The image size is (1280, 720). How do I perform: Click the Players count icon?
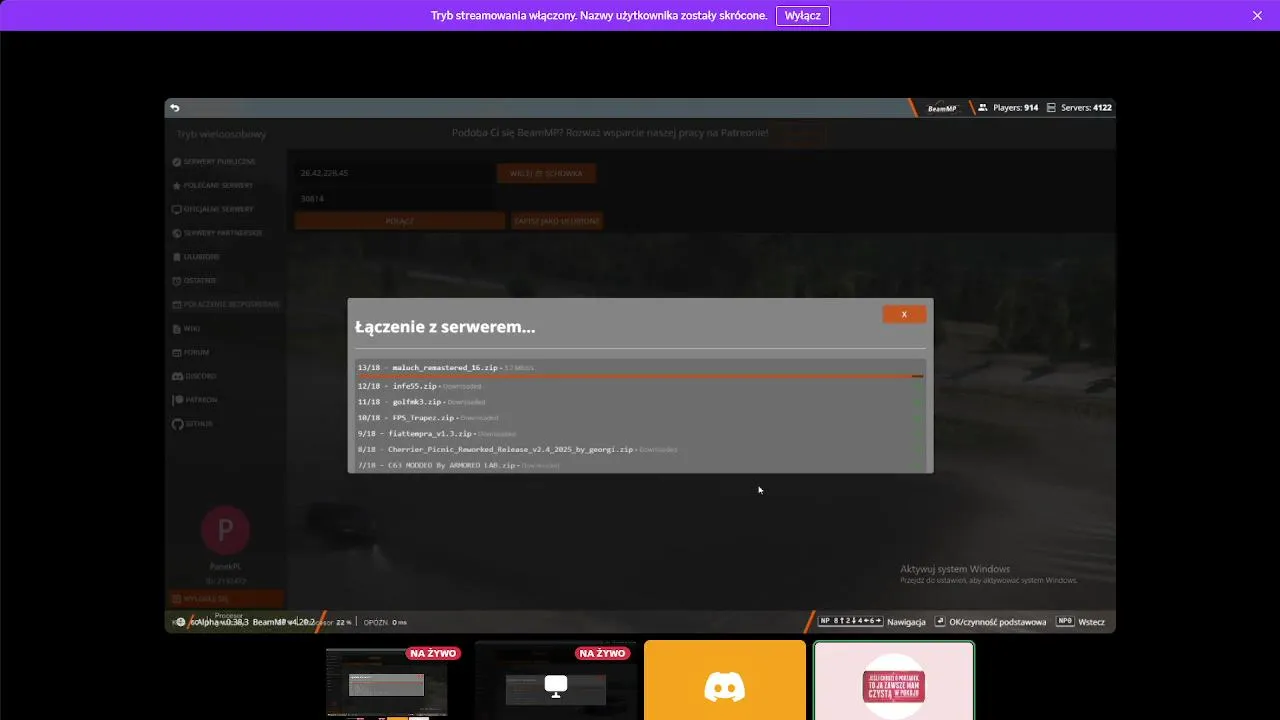click(983, 108)
